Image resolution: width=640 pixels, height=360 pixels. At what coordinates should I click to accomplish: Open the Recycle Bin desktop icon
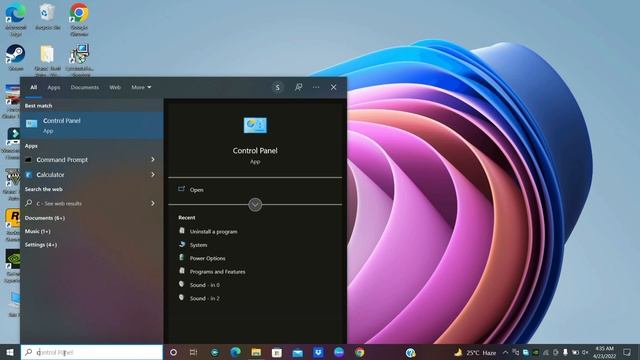[47, 17]
